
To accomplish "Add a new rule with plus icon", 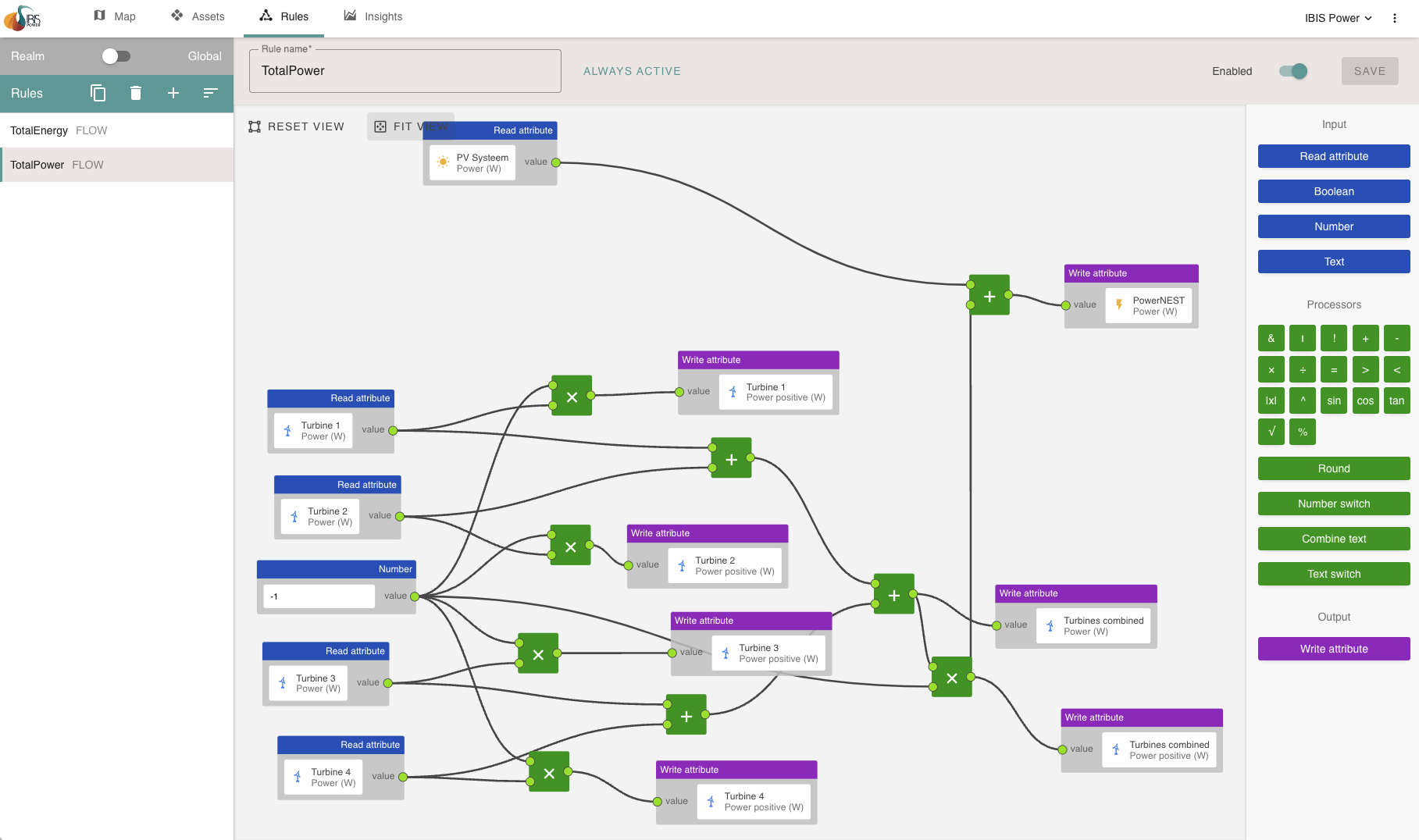I will point(173,93).
